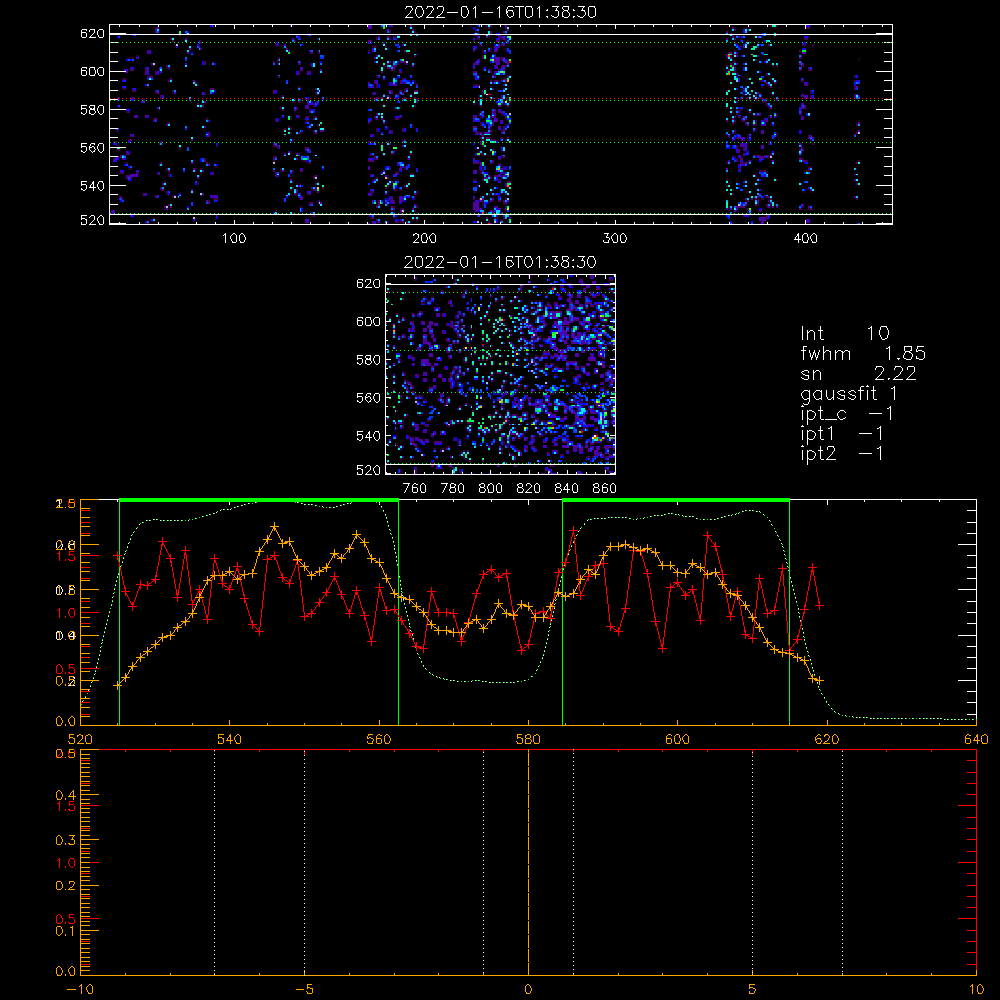Click the top plot title 2022-01-16T01:38:30
1000x1000 pixels.
coord(500,12)
